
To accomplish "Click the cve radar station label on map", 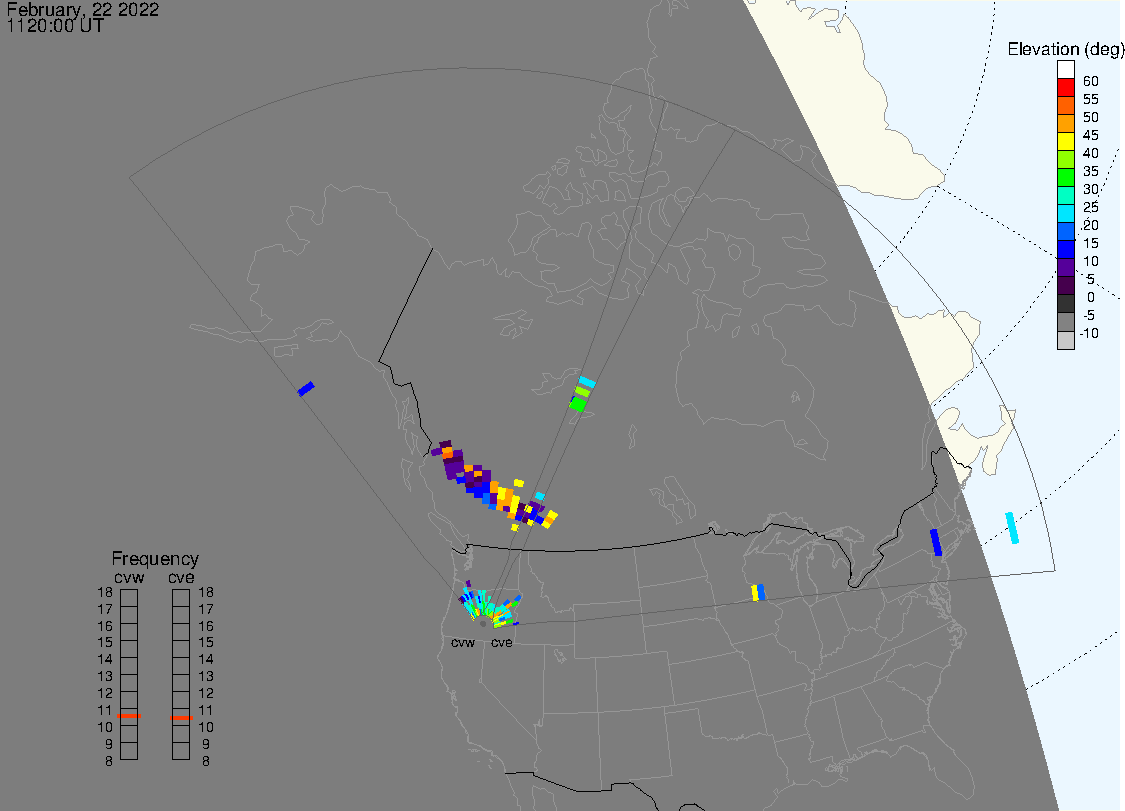I will click(502, 642).
